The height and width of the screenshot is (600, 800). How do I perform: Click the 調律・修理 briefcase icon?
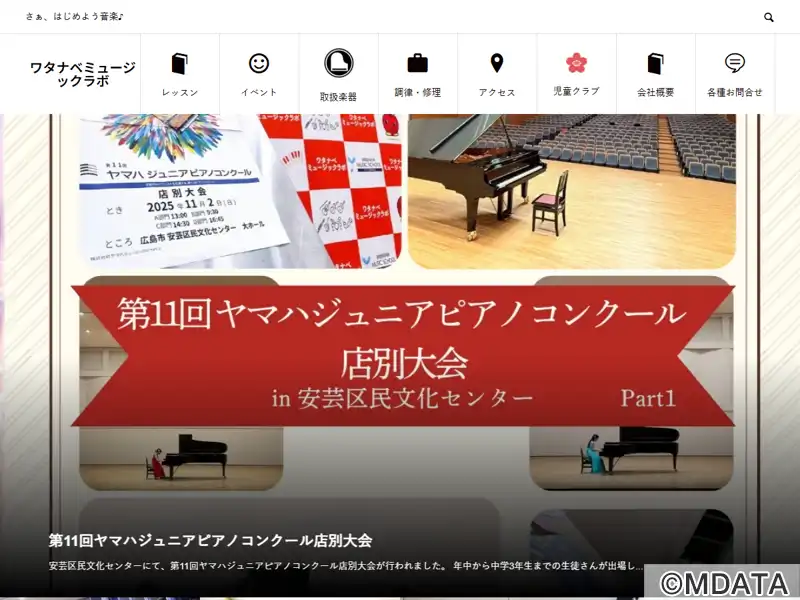(x=418, y=63)
